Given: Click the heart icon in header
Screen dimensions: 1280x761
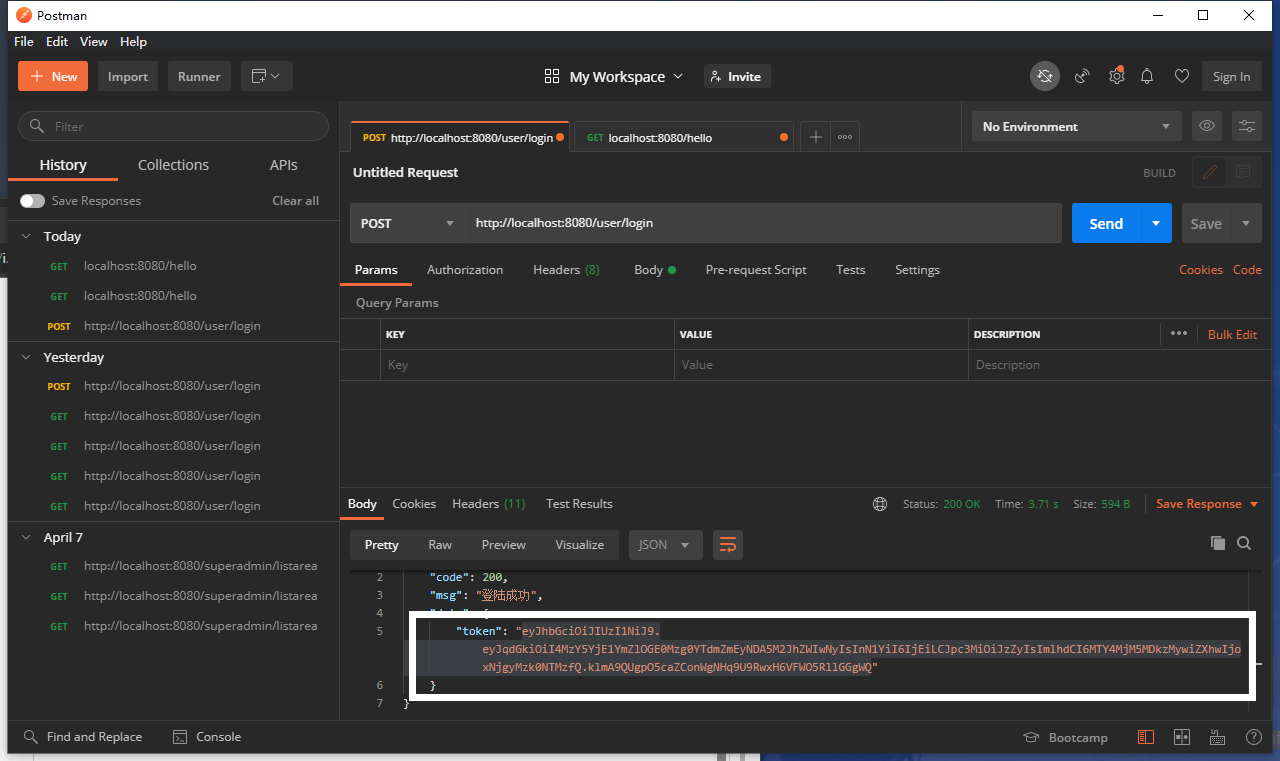Looking at the screenshot, I should pos(1181,76).
